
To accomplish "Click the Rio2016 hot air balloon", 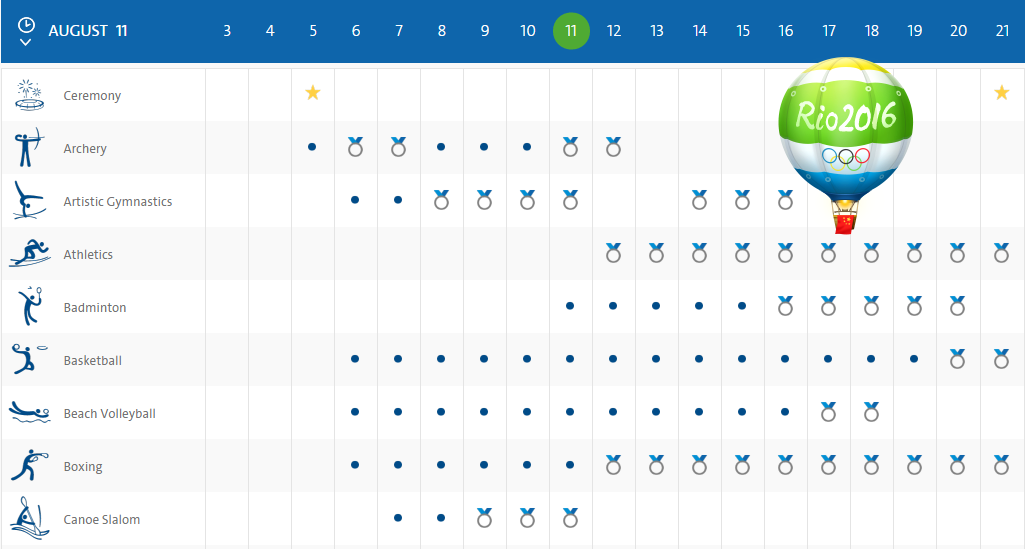I will pos(845,145).
